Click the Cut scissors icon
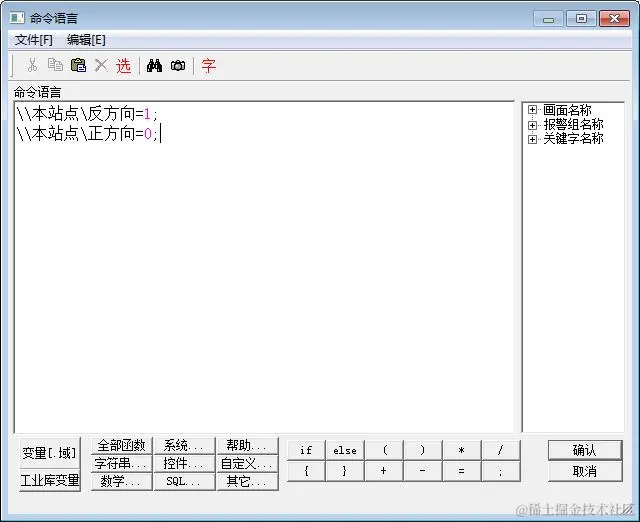The width and height of the screenshot is (640, 522). pyautogui.click(x=32, y=65)
